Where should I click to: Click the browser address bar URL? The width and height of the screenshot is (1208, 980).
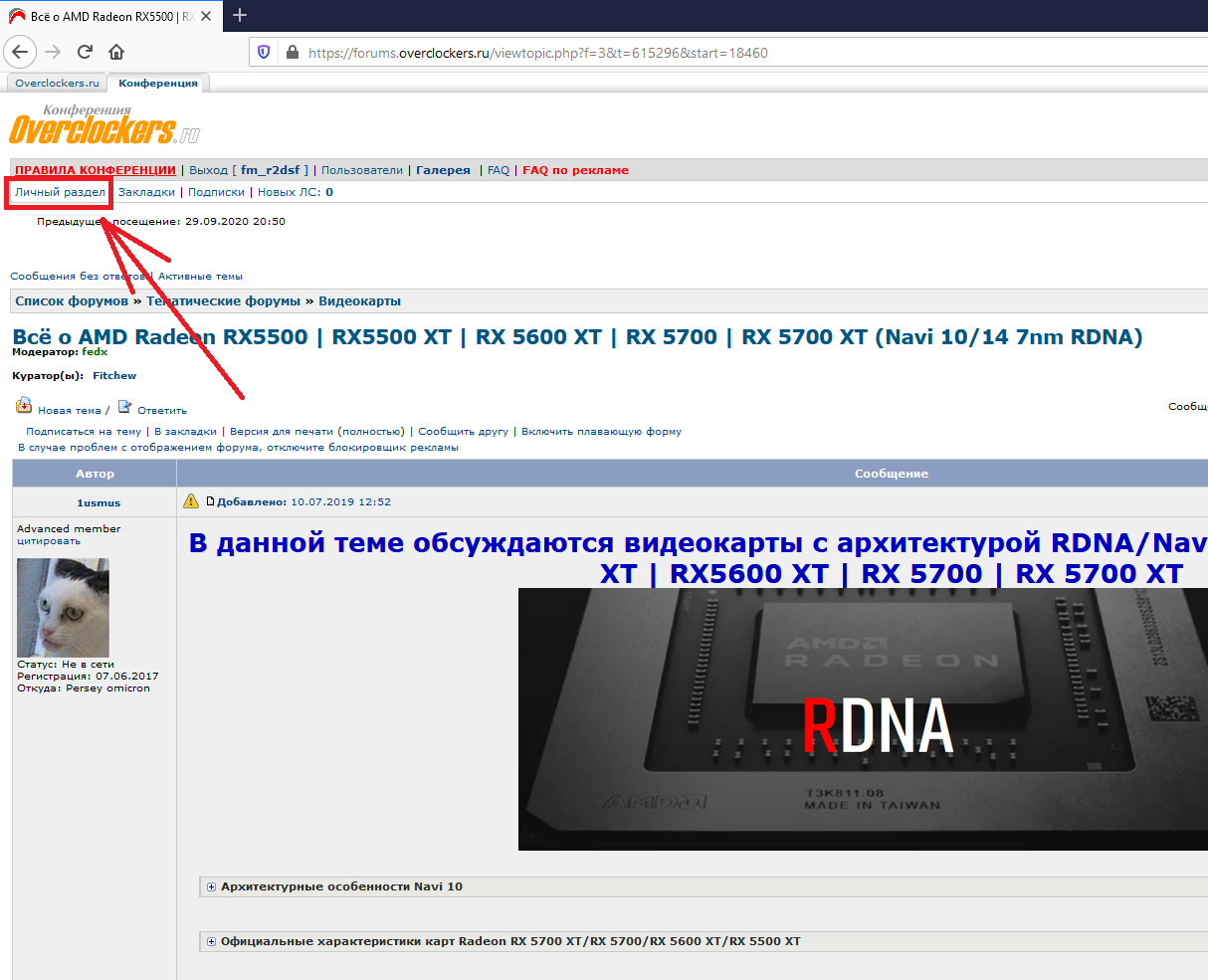coord(538,53)
